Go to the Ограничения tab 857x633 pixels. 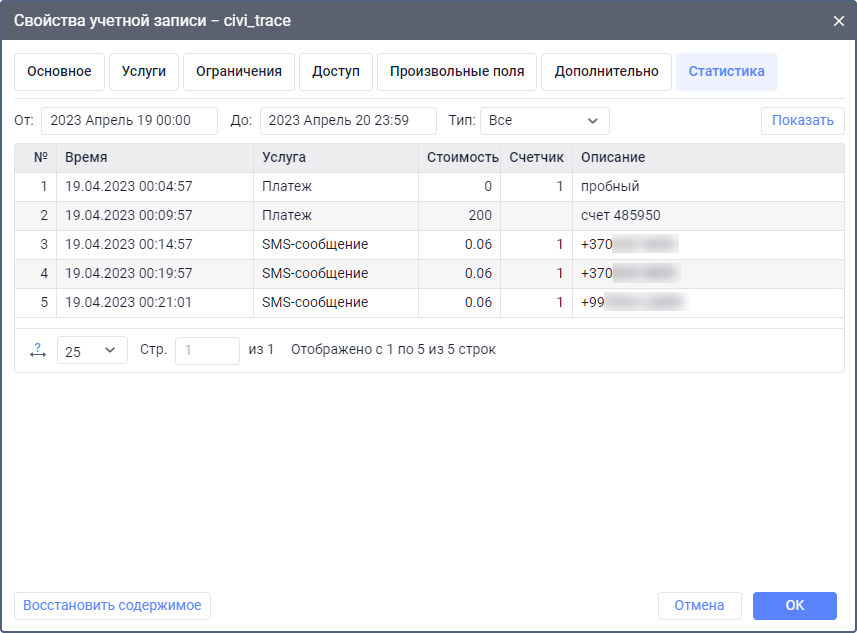238,72
